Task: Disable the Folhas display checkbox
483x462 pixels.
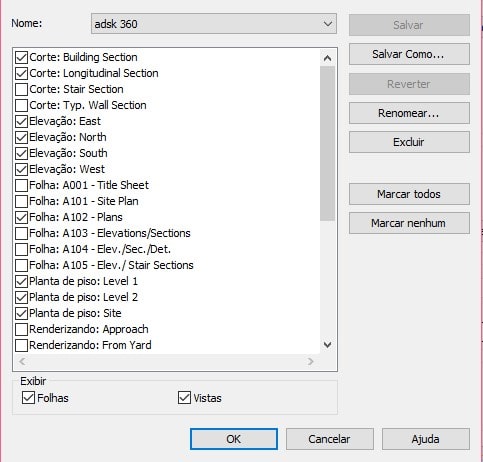Action: pos(28,398)
